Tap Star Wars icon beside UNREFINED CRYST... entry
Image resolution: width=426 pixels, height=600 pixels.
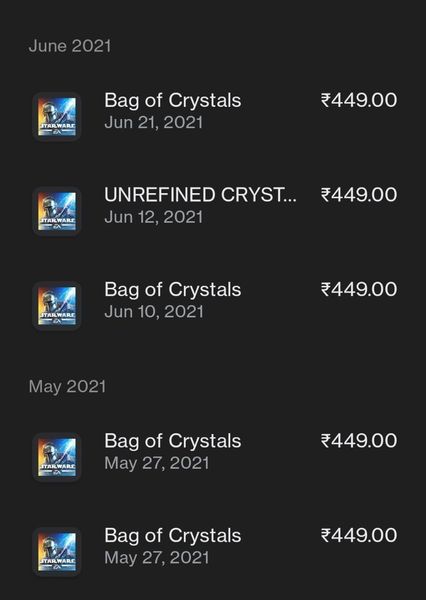[x=57, y=211]
